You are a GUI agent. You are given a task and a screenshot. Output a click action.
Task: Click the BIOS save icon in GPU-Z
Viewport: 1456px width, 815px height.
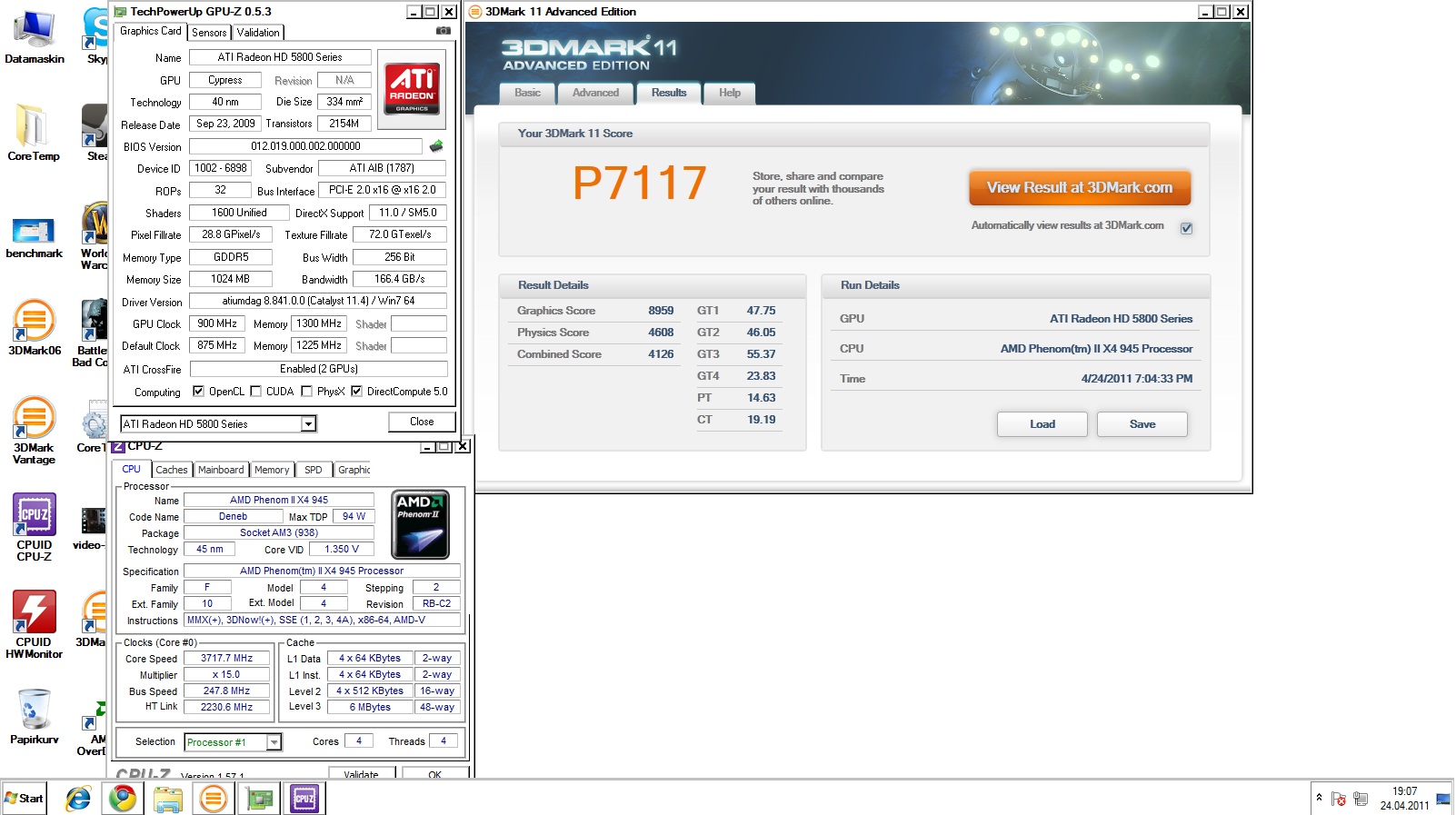tap(436, 146)
